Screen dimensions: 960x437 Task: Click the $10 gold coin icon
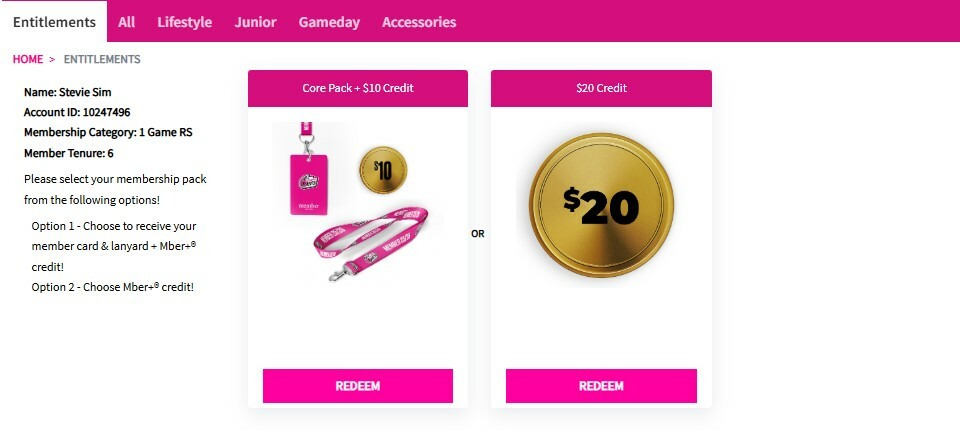[x=383, y=169]
